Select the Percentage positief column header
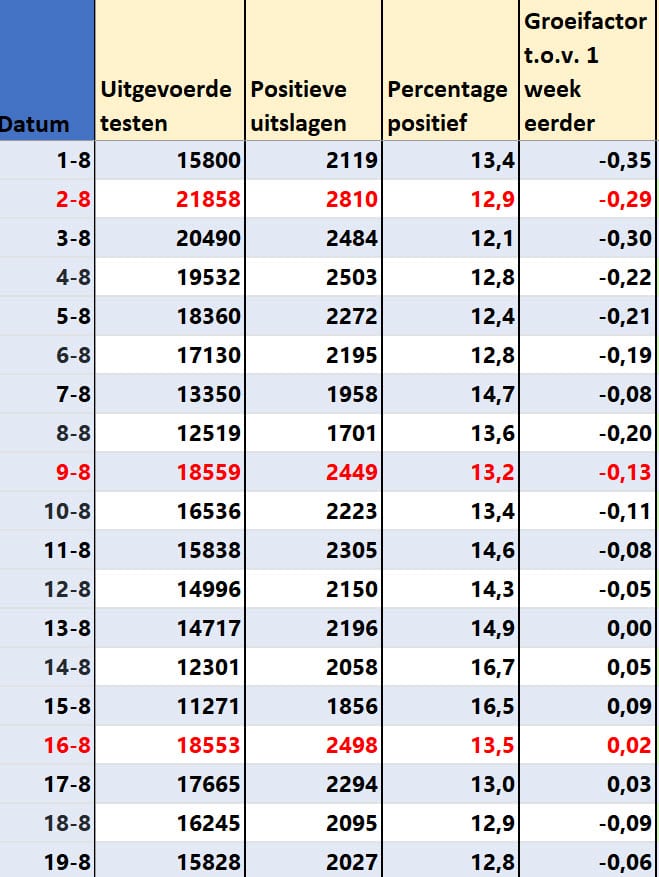 click(450, 70)
